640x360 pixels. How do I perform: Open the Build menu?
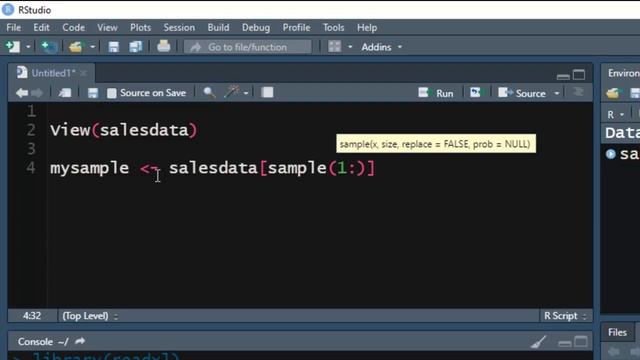(218, 27)
